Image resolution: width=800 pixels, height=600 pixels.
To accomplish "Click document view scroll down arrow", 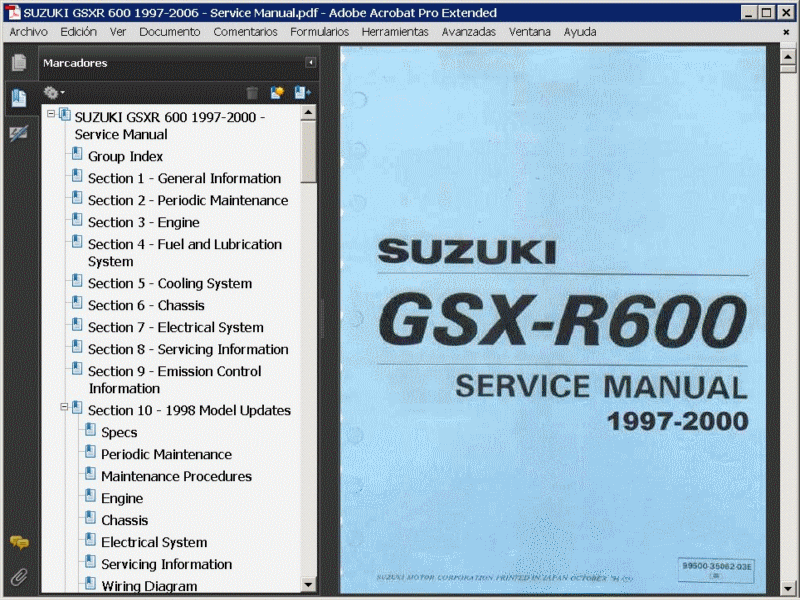I will (x=788, y=587).
